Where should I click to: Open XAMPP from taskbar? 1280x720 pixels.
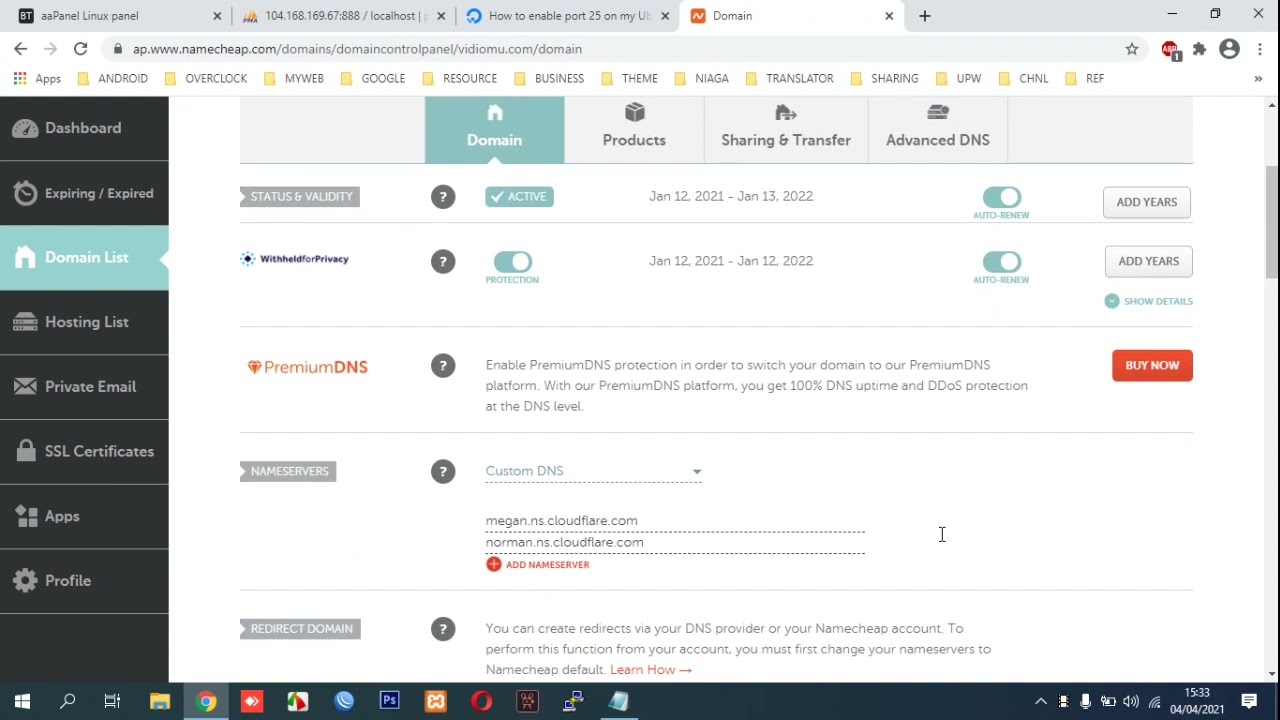(435, 701)
